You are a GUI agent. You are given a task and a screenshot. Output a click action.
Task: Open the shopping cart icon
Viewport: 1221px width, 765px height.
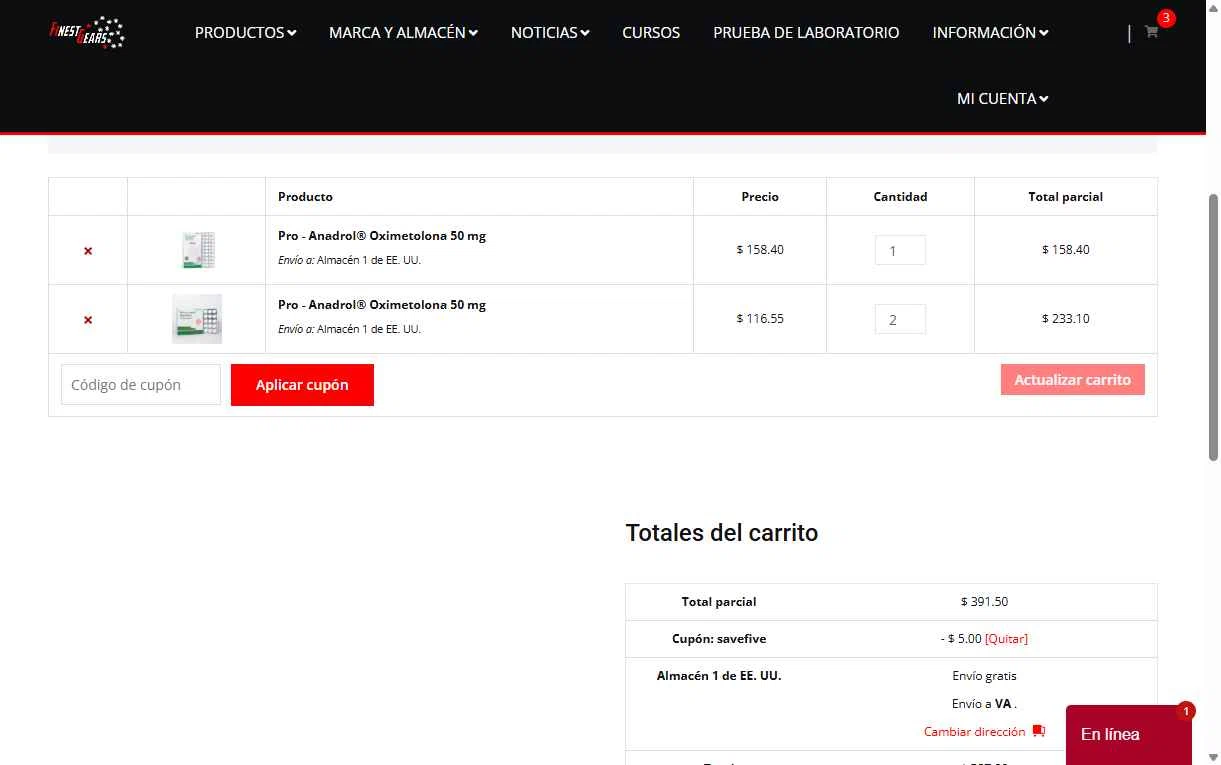click(1151, 32)
